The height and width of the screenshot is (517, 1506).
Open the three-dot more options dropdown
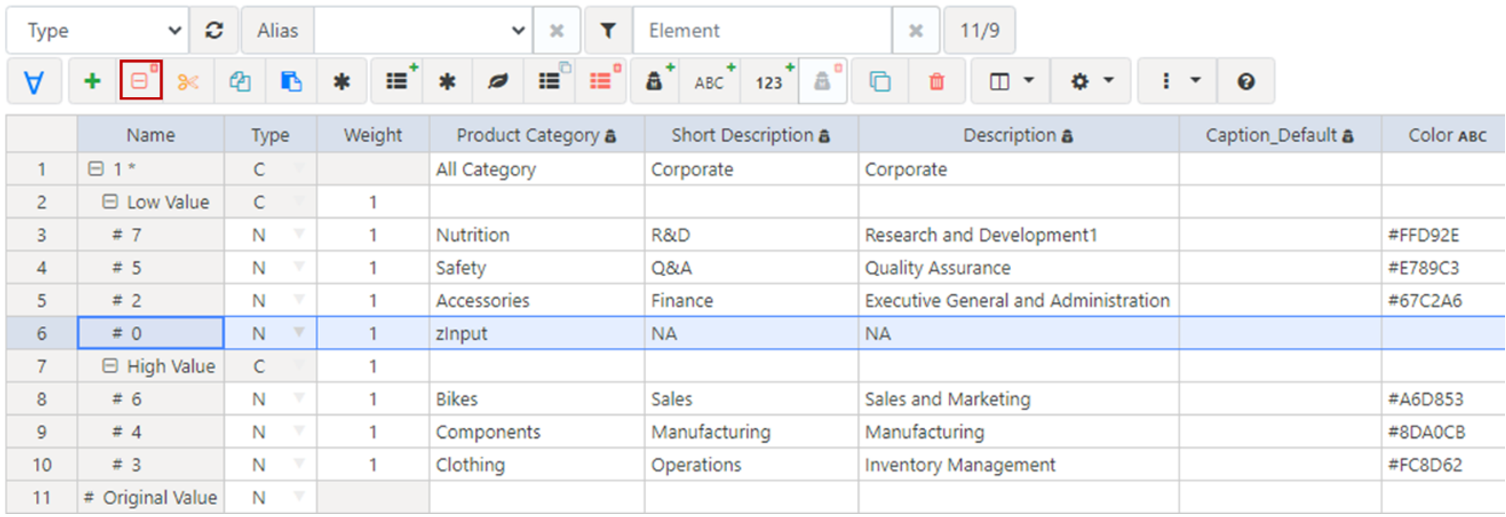[1178, 82]
